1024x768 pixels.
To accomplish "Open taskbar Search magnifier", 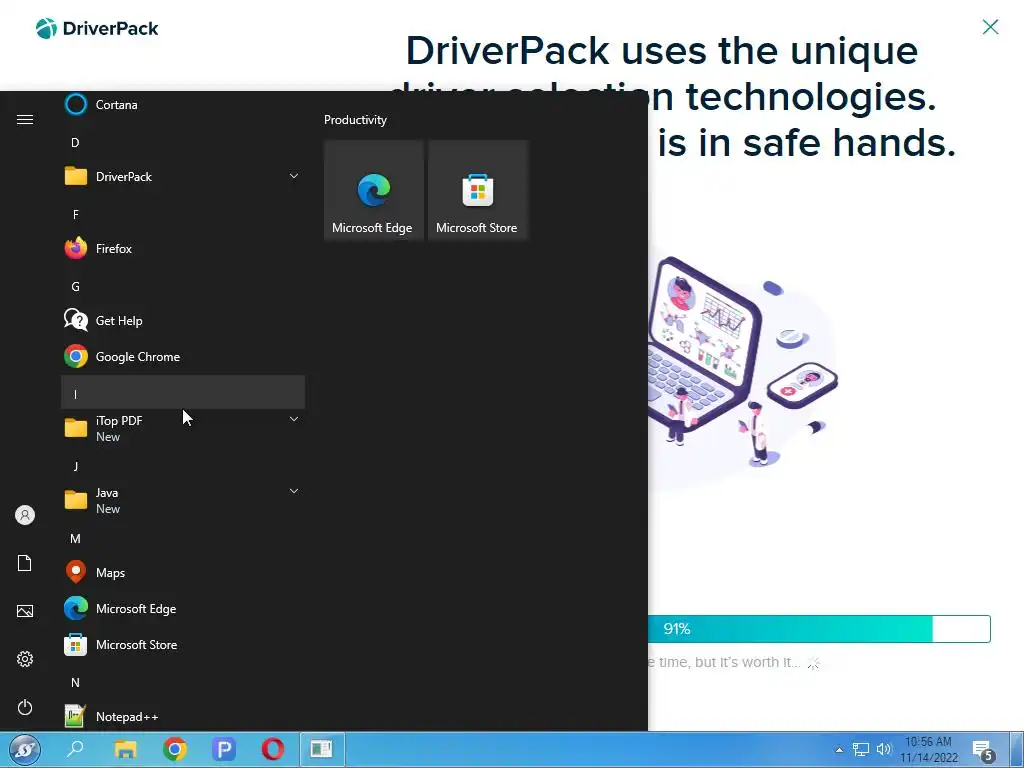I will [x=75, y=749].
